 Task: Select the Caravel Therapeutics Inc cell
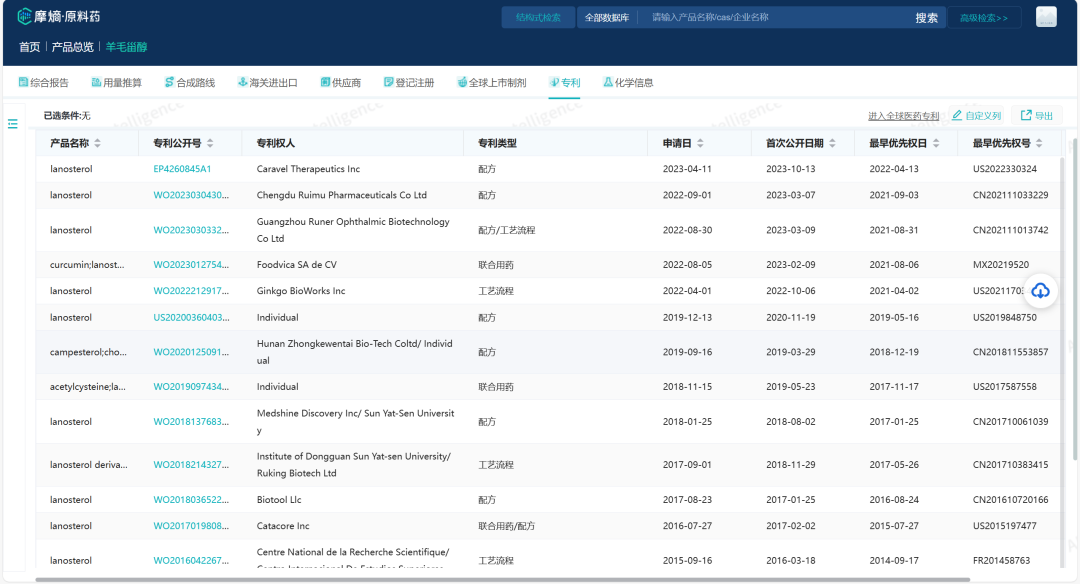tap(308, 169)
